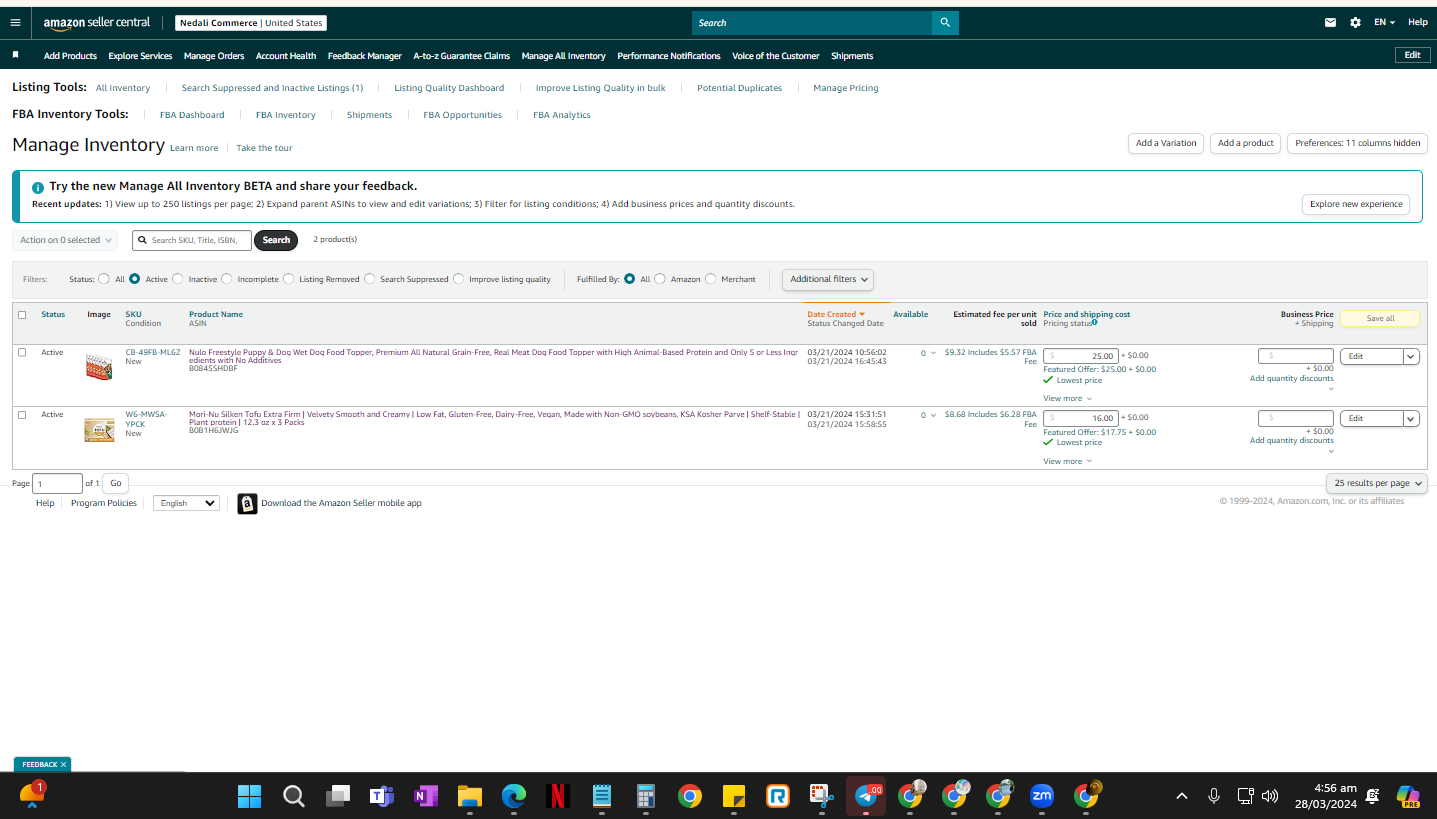
Task: Open Microsoft Teams from taskbar
Action: pyautogui.click(x=381, y=796)
